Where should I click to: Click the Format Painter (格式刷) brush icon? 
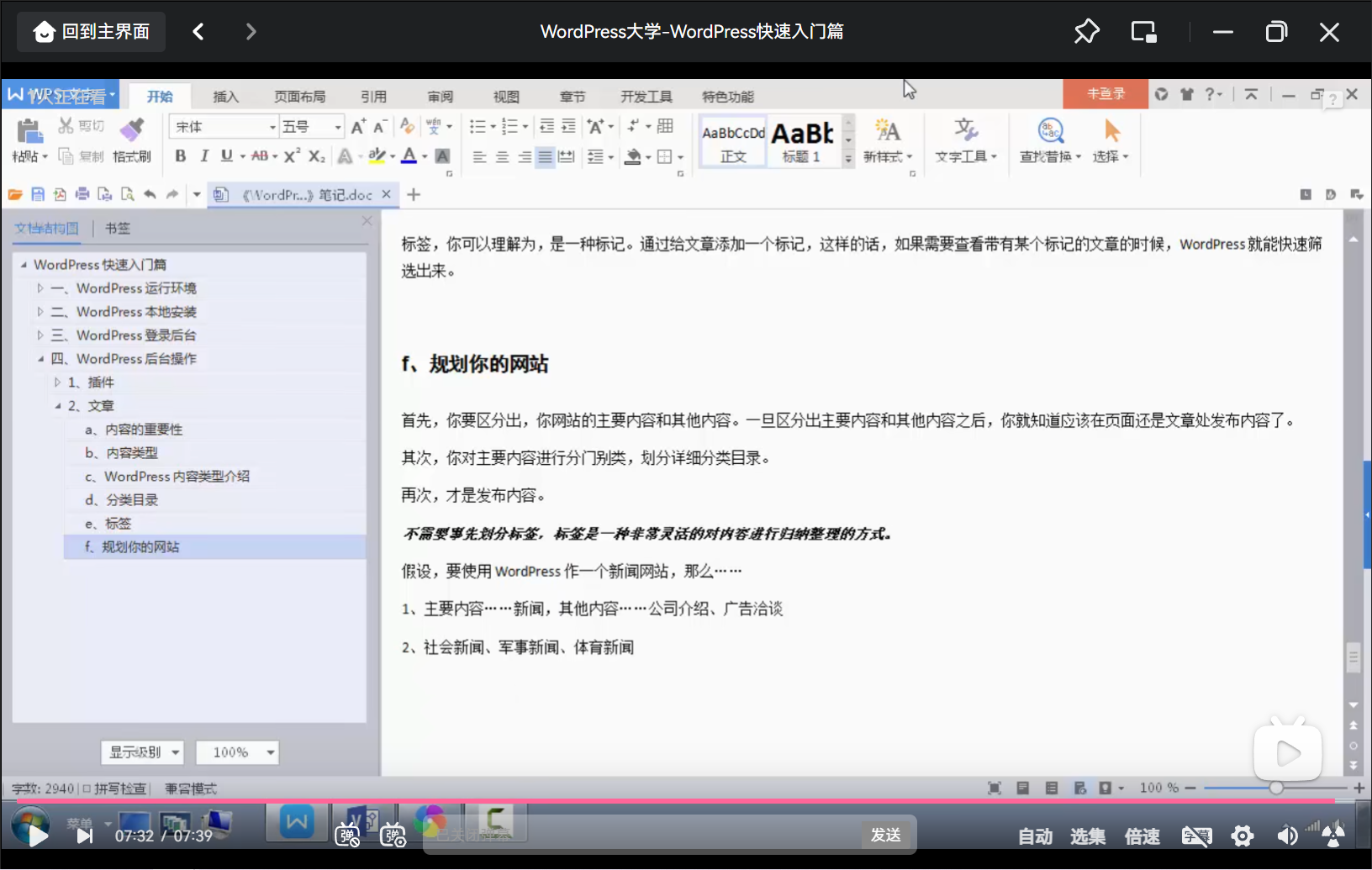click(132, 130)
